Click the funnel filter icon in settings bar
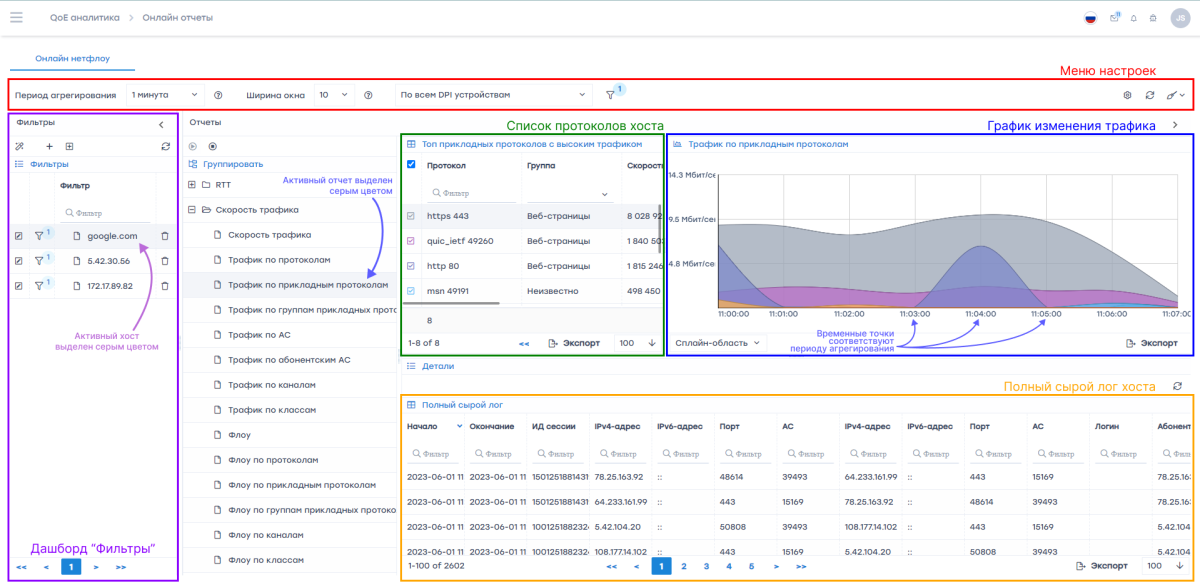 point(610,95)
